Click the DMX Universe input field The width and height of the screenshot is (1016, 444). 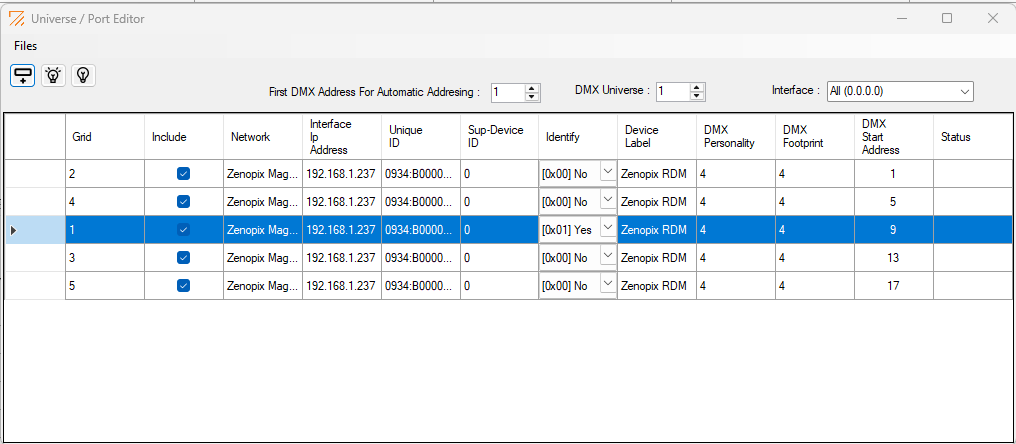[x=673, y=92]
